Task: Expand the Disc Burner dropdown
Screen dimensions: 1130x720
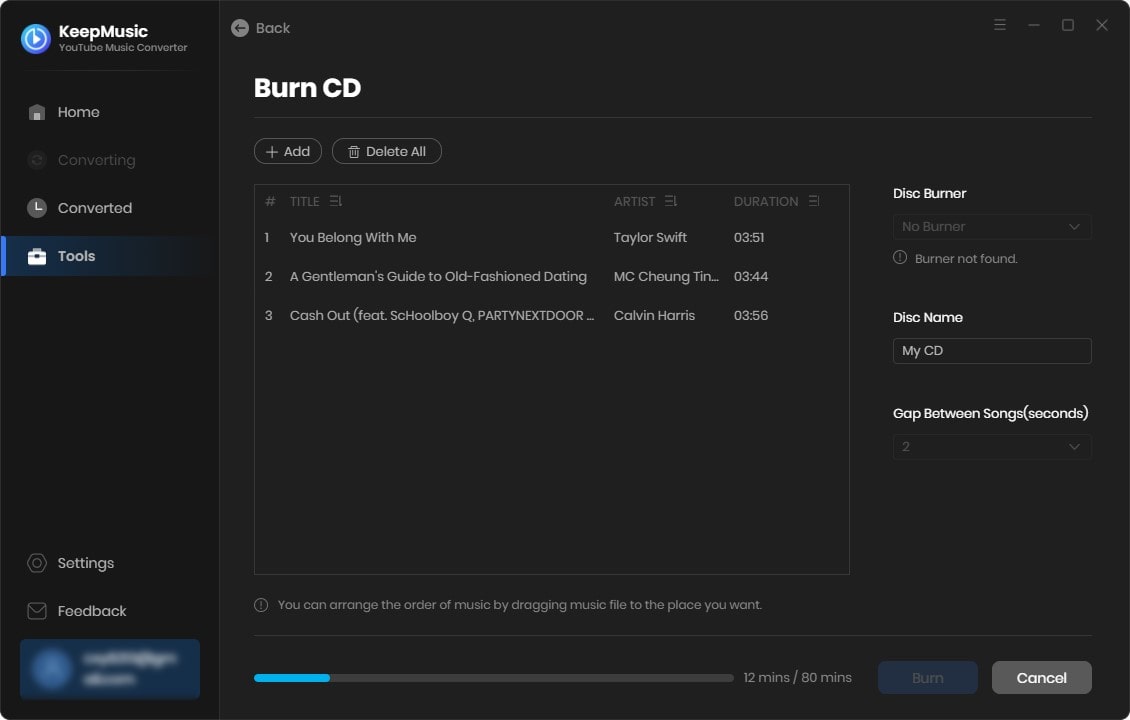Action: coord(991,227)
